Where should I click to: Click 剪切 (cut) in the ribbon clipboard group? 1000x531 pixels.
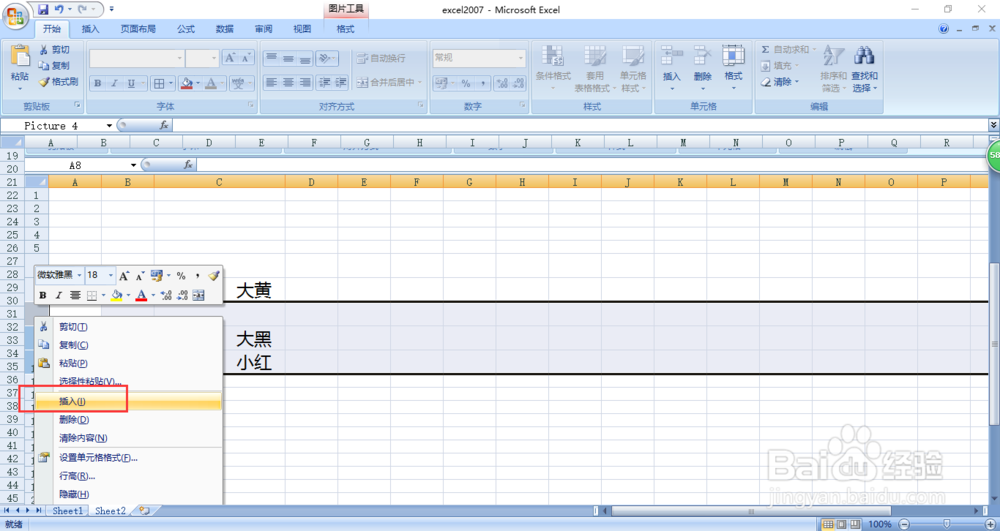(x=54, y=50)
